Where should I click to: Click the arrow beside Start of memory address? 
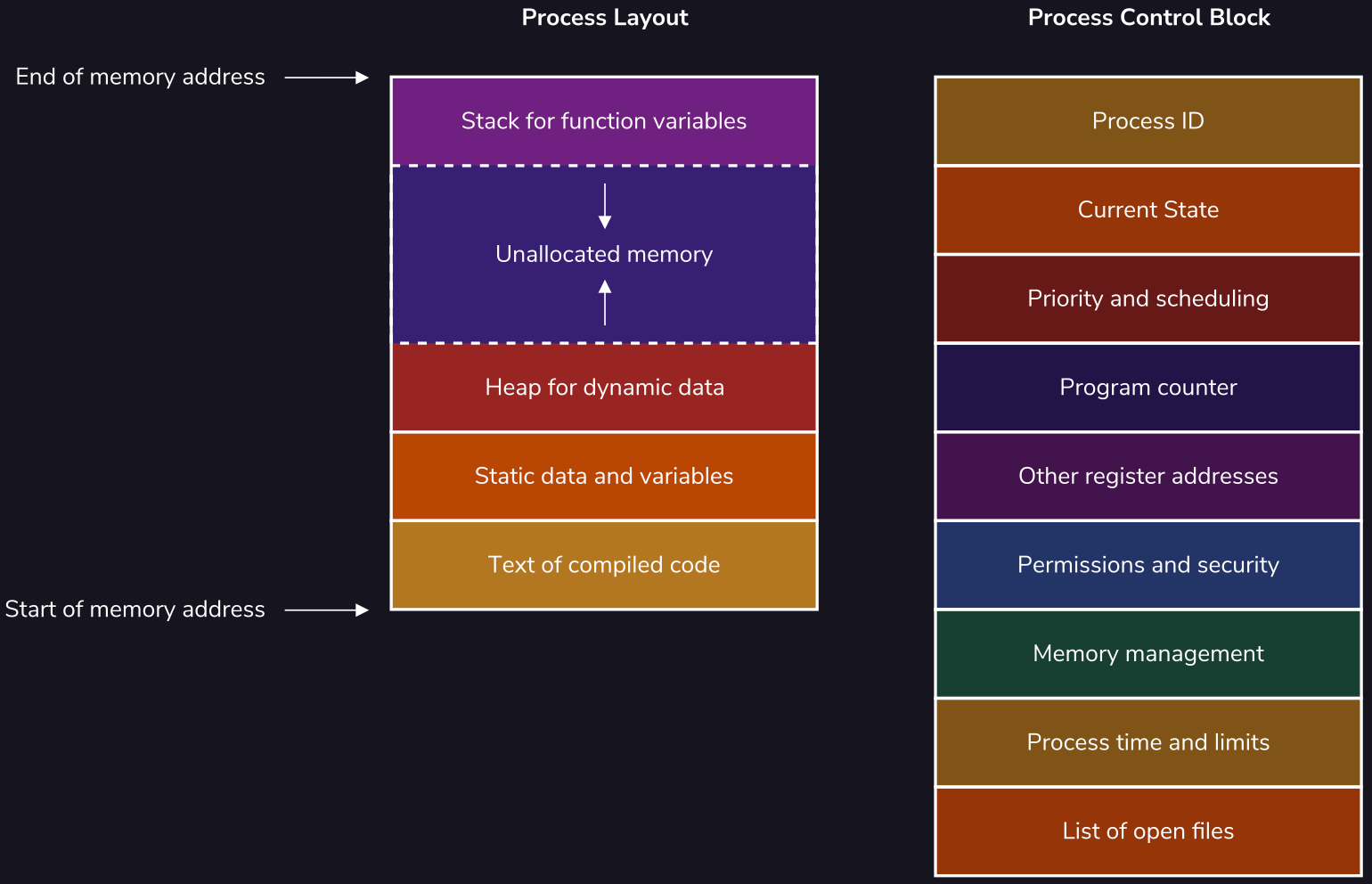point(326,610)
